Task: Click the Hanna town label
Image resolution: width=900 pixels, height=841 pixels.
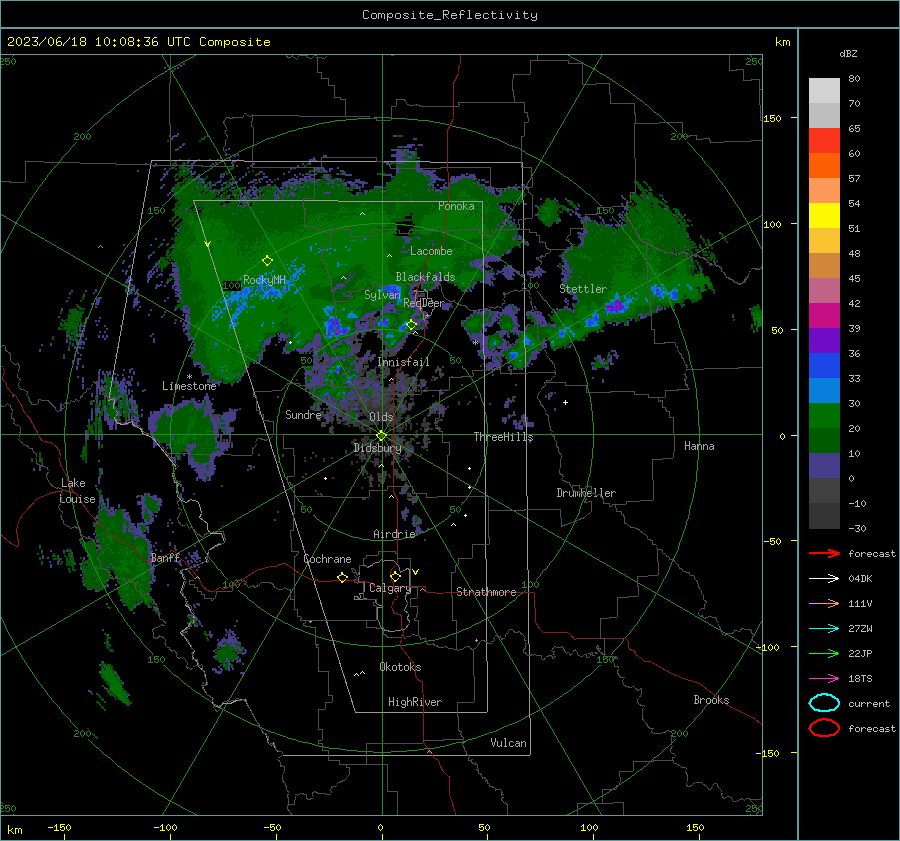Action: click(x=699, y=446)
